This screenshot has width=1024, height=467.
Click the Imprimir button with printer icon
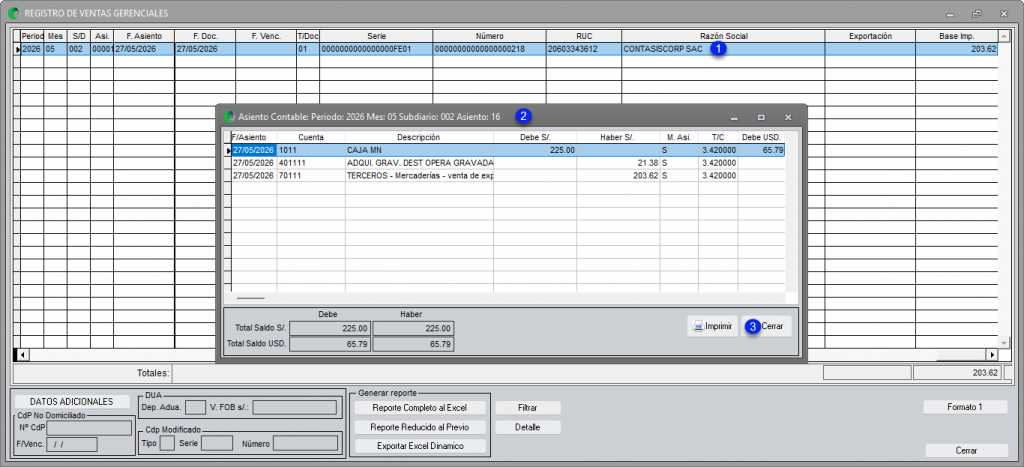tap(712, 326)
